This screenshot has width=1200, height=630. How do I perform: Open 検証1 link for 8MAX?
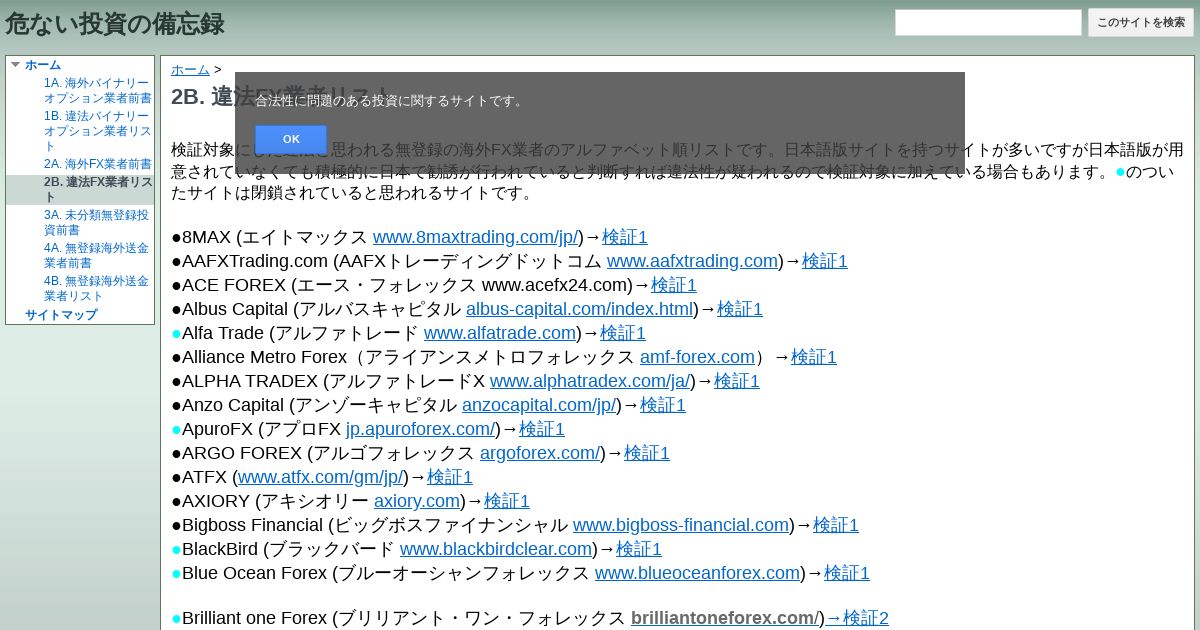[x=625, y=237]
